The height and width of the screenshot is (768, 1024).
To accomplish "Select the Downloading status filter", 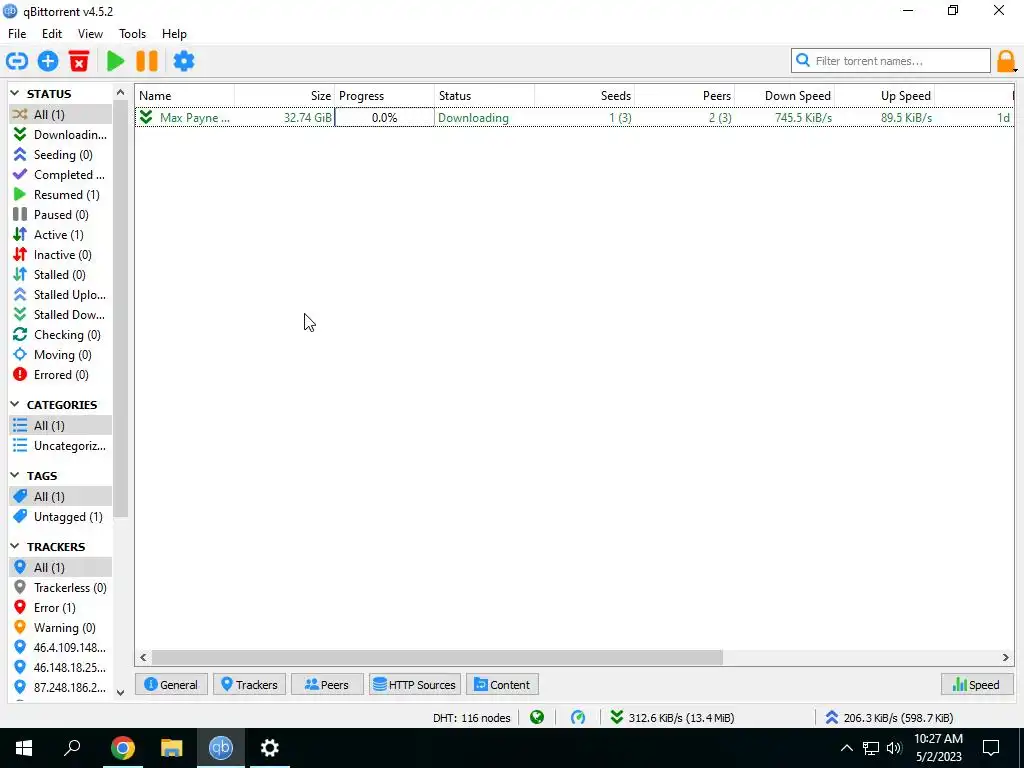I will coord(60,135).
